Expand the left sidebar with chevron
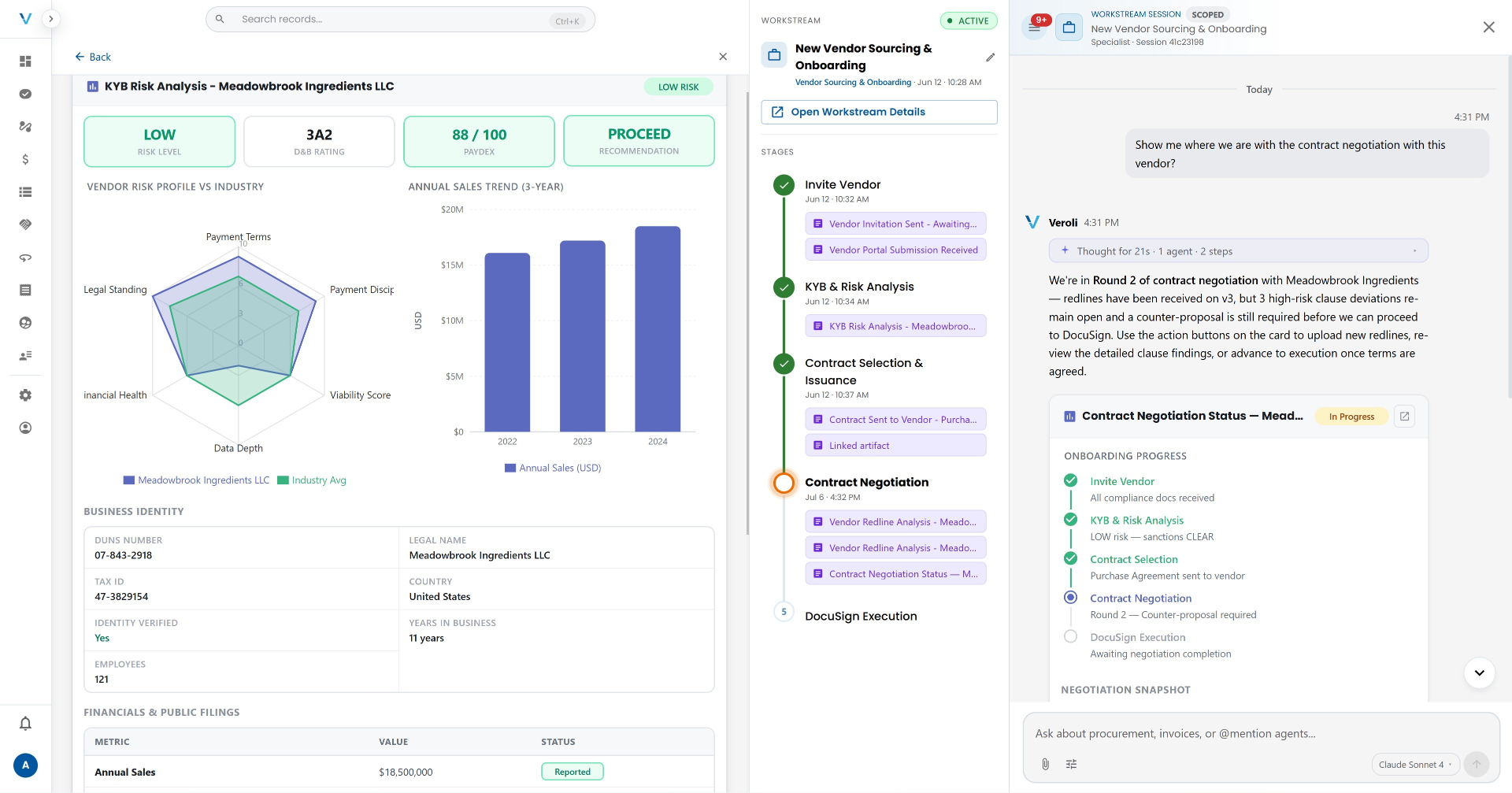This screenshot has width=1512, height=793. tap(50, 19)
